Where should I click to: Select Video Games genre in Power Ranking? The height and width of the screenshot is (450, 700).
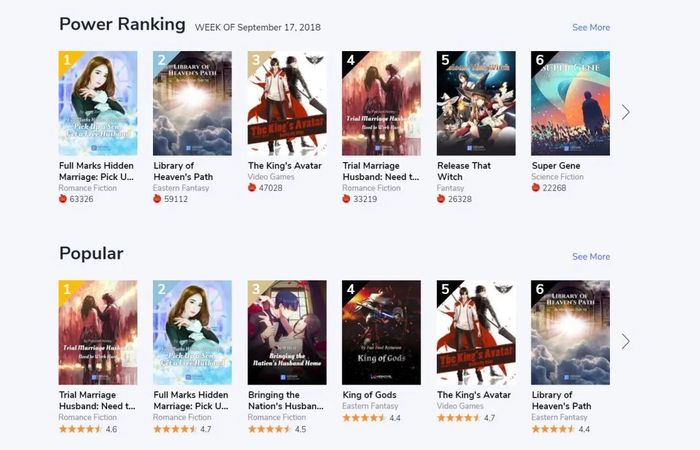pyautogui.click(x=271, y=177)
